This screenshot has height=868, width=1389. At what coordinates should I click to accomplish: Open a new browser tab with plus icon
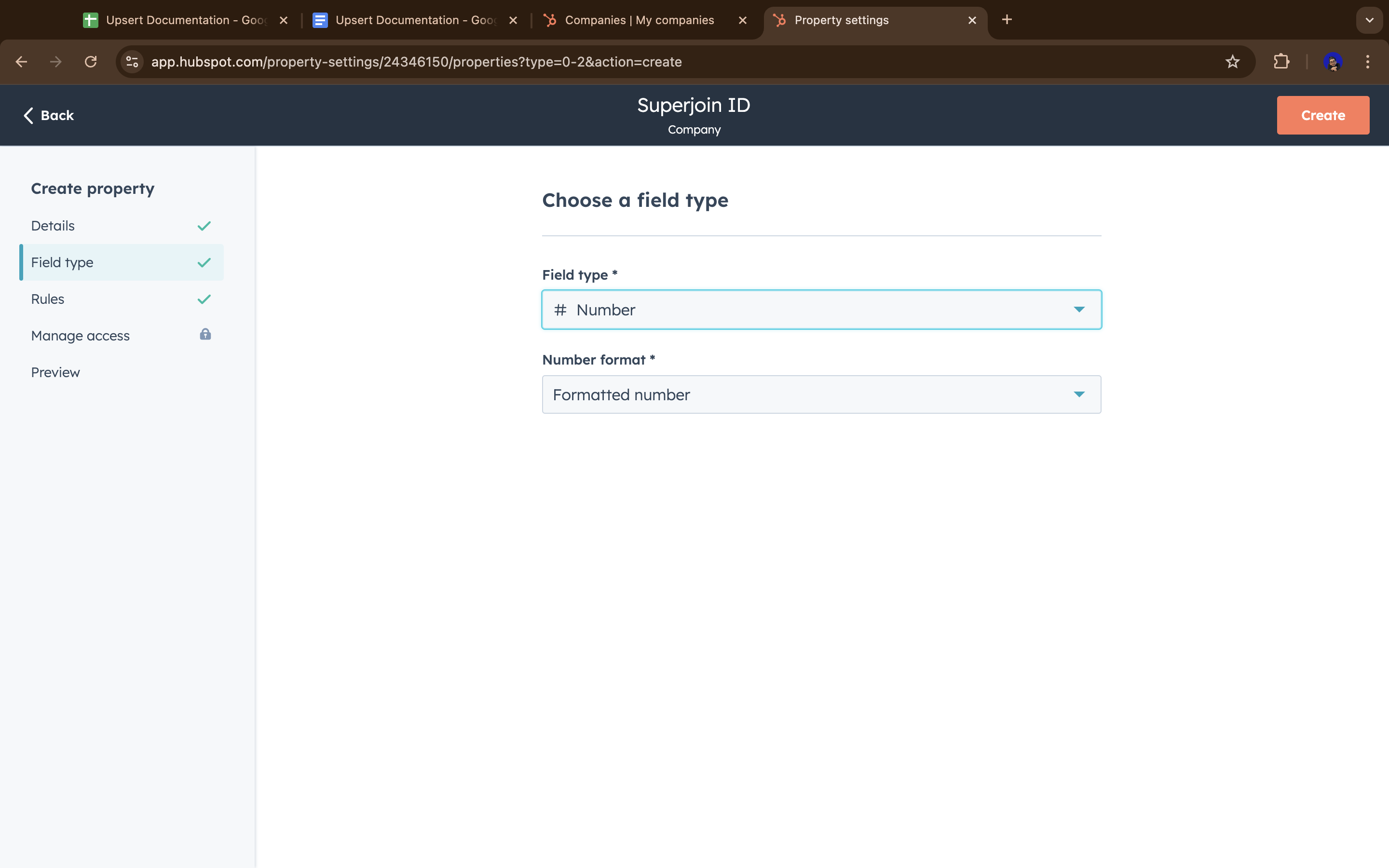(1007, 20)
